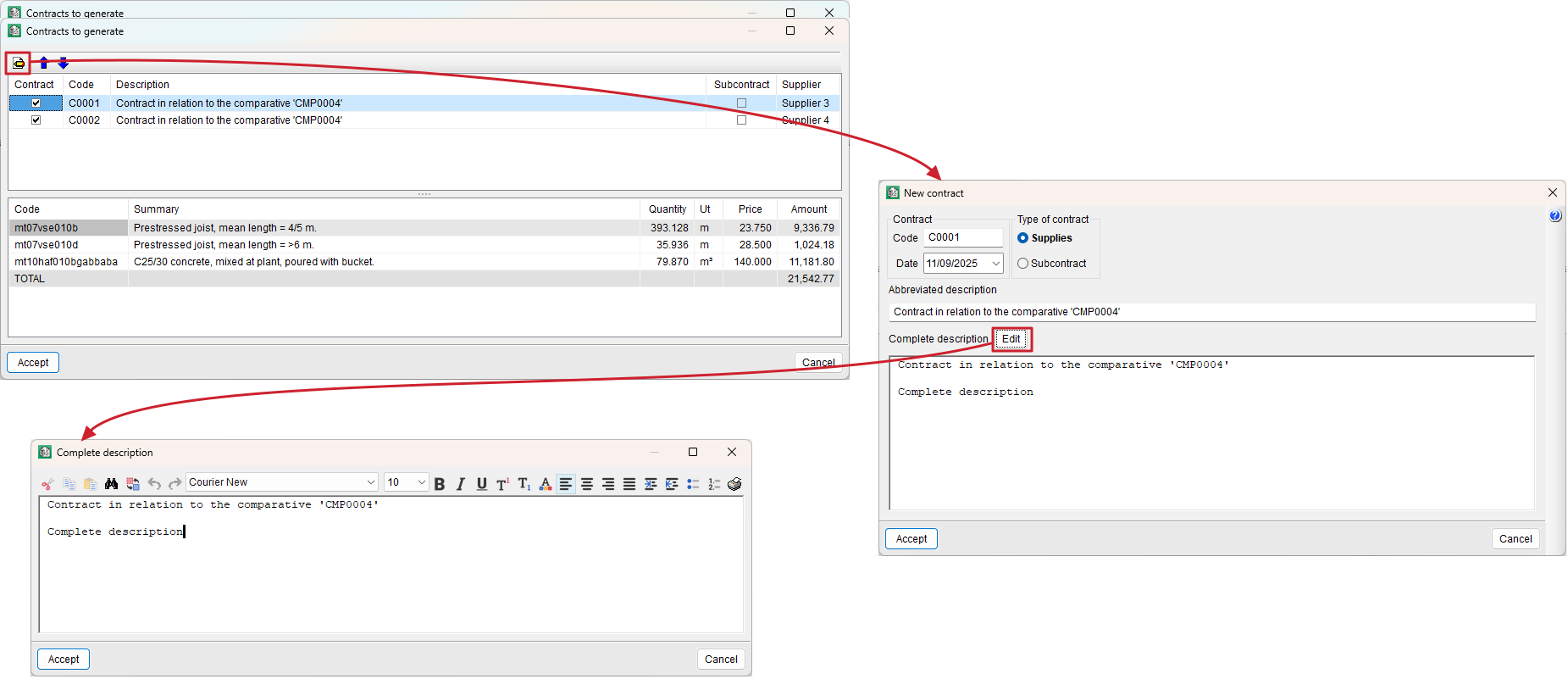This screenshot has width=1568, height=679.
Task: Open the find binoculars tool
Action: [x=111, y=483]
